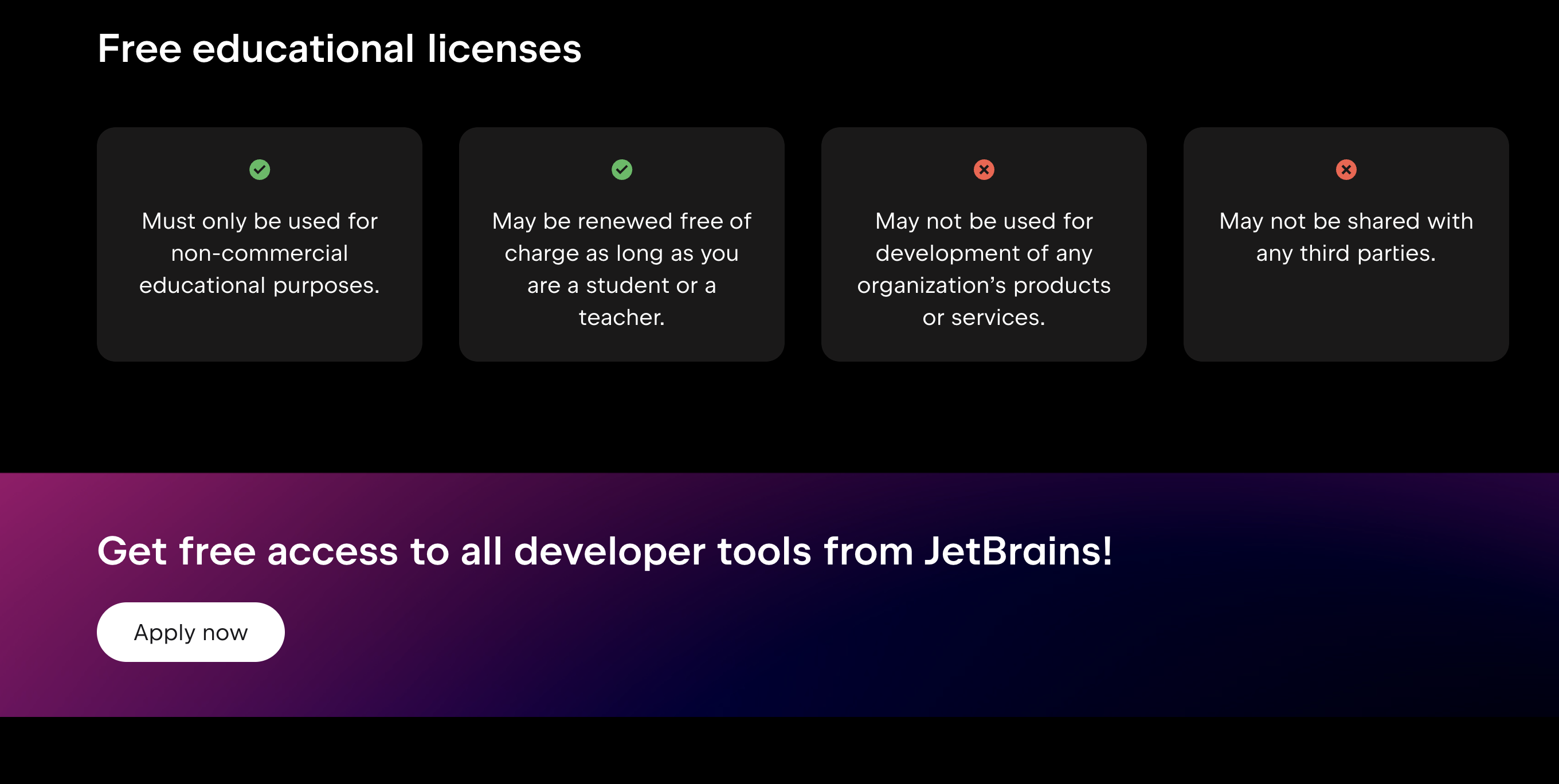Click the word 'non-commercial' in first card
This screenshot has width=1559, height=784.
click(260, 253)
